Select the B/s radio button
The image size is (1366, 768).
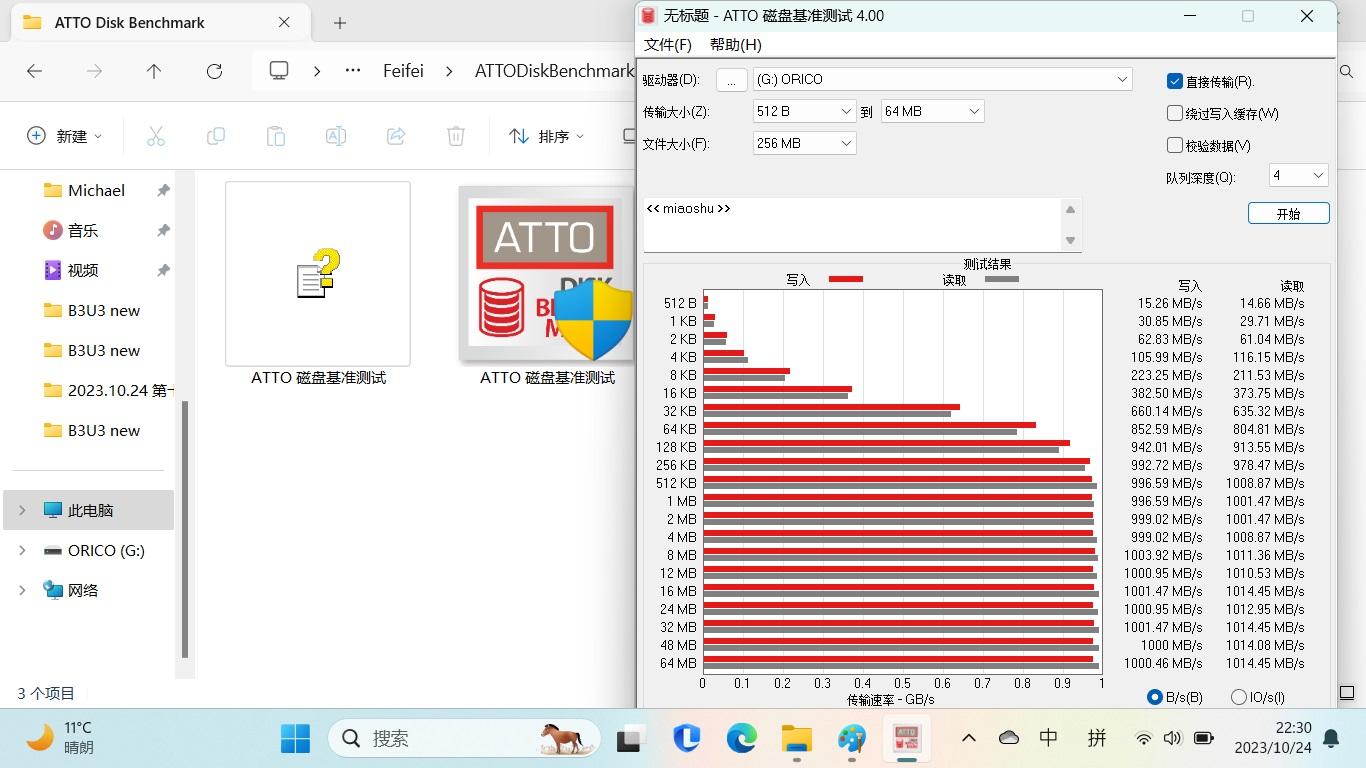point(1155,697)
